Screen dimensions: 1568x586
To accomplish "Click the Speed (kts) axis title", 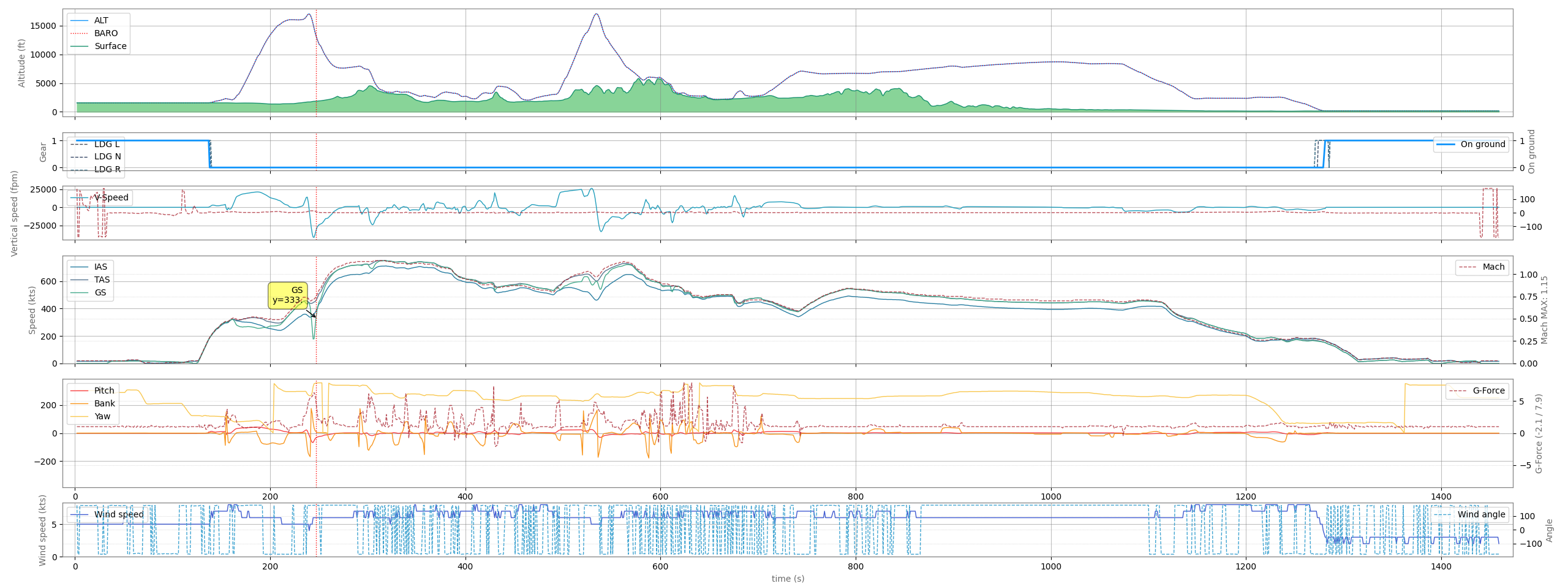I will (x=32, y=310).
